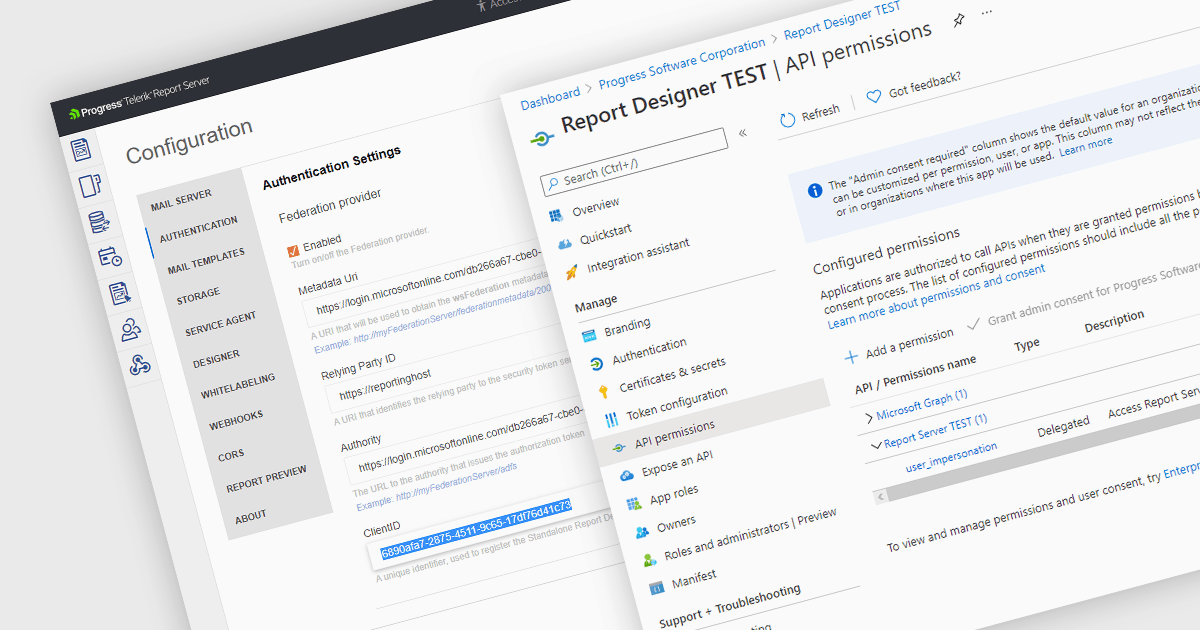
Task: Click the Token configuration bars icon
Action: 611,420
